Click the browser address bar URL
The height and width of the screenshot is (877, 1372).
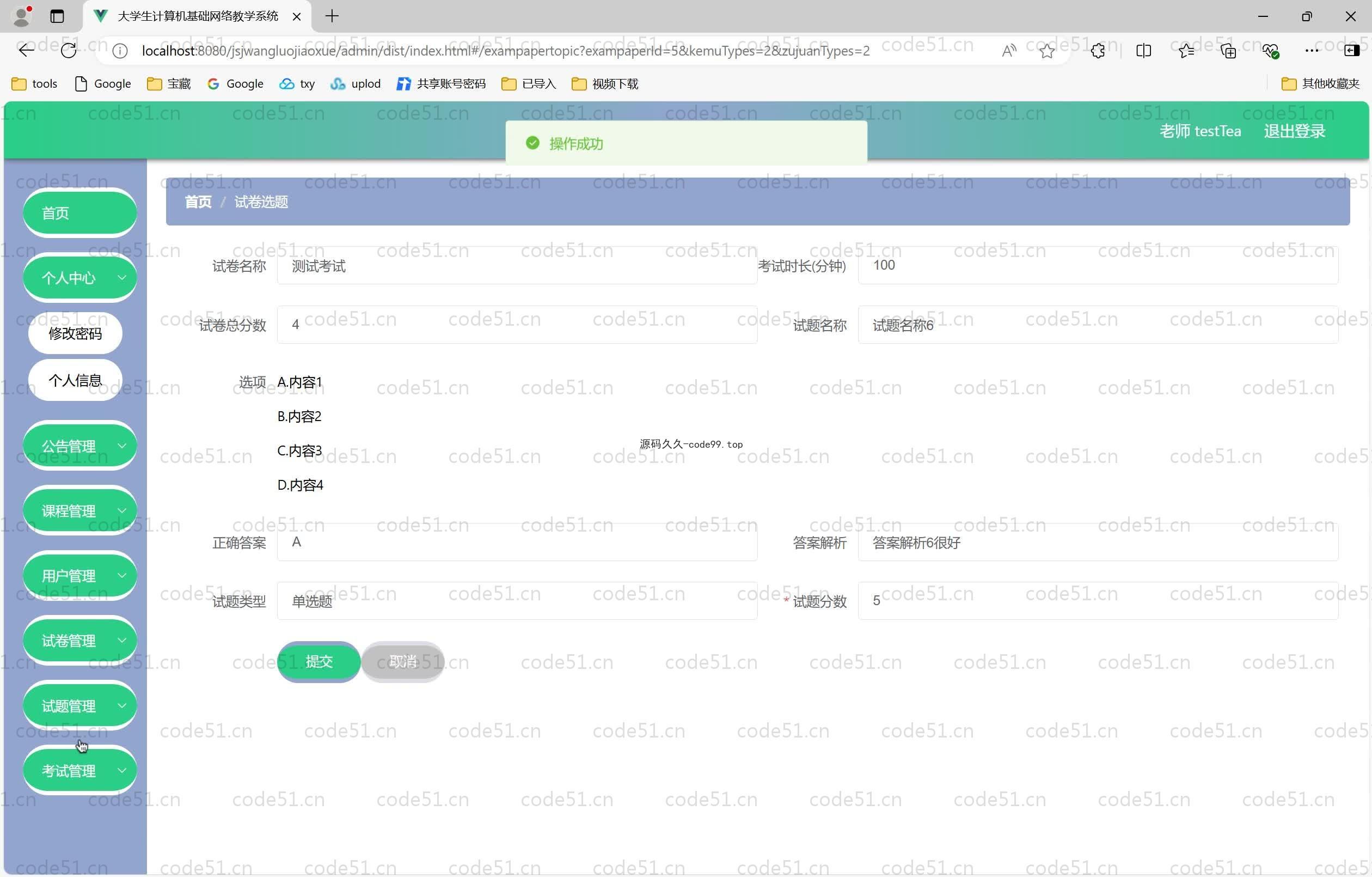pyautogui.click(x=505, y=51)
